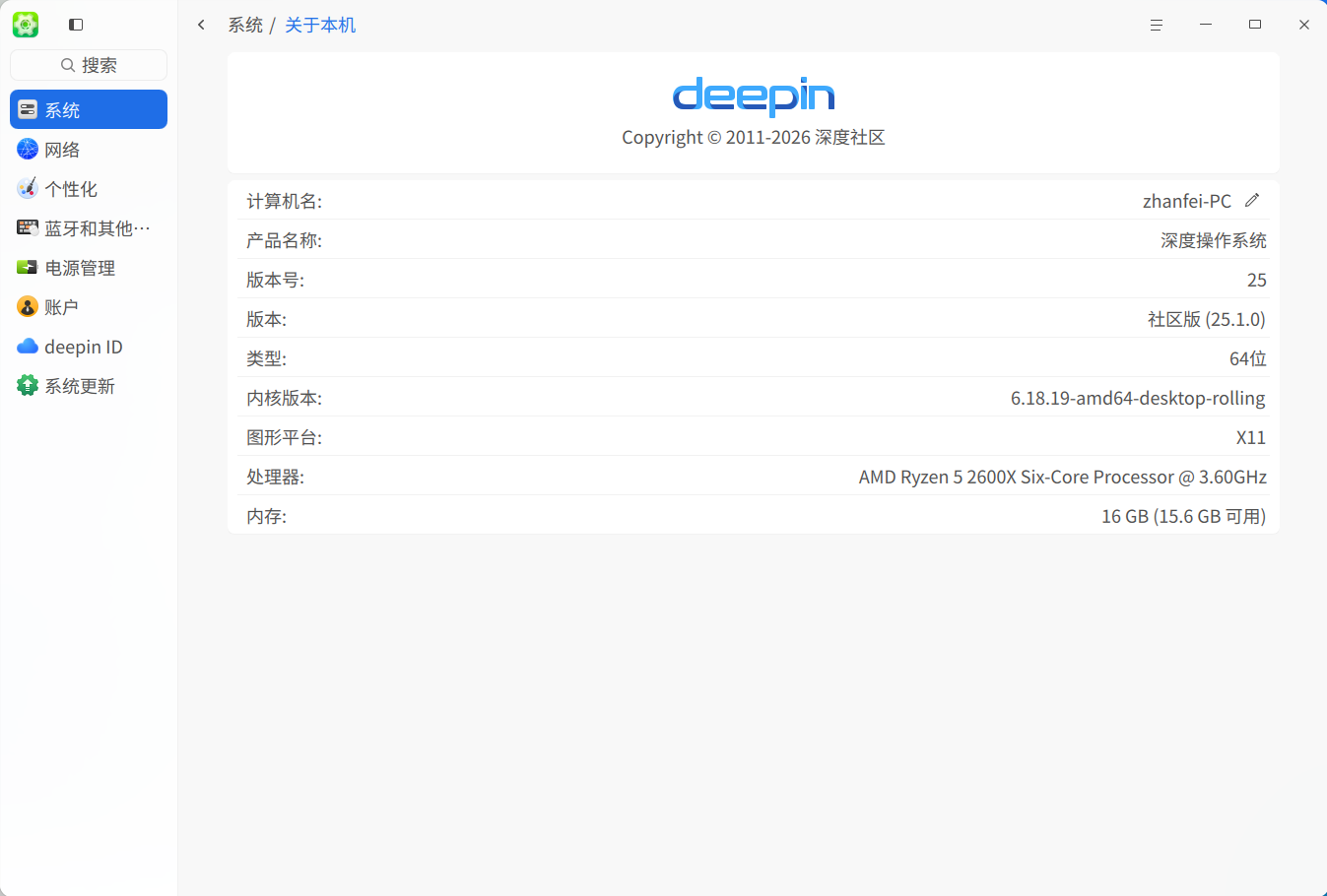
Task: Open 个性化 settings in sidebar
Action: [89, 188]
